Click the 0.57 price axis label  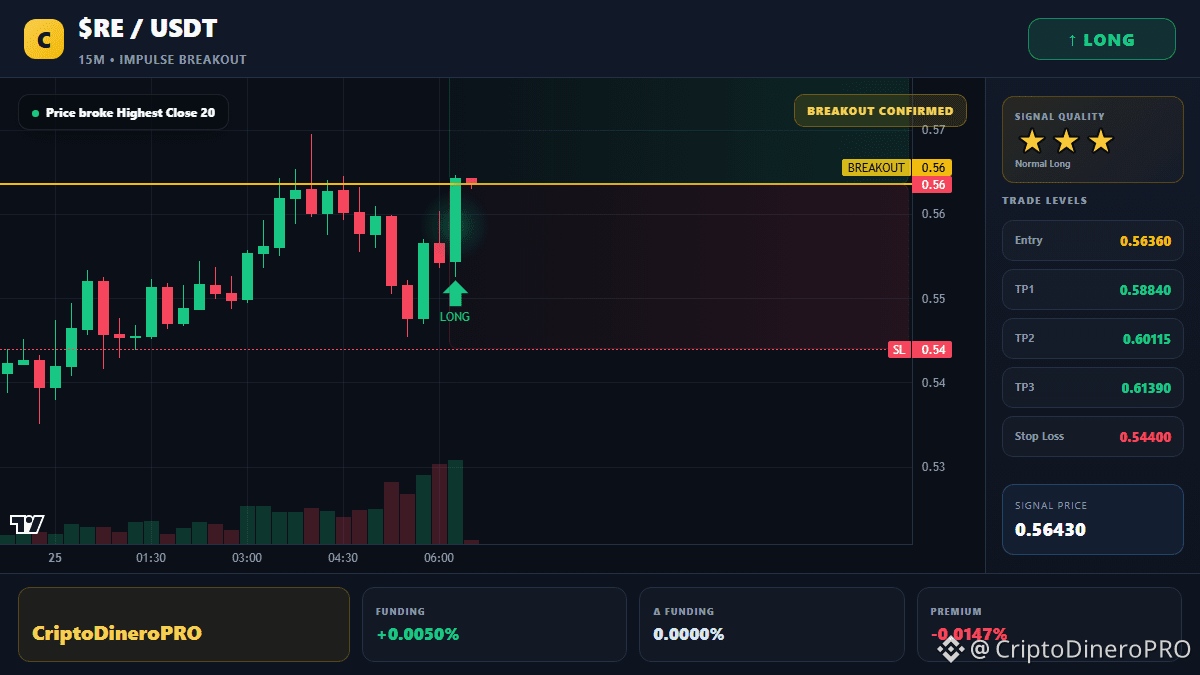[934, 130]
